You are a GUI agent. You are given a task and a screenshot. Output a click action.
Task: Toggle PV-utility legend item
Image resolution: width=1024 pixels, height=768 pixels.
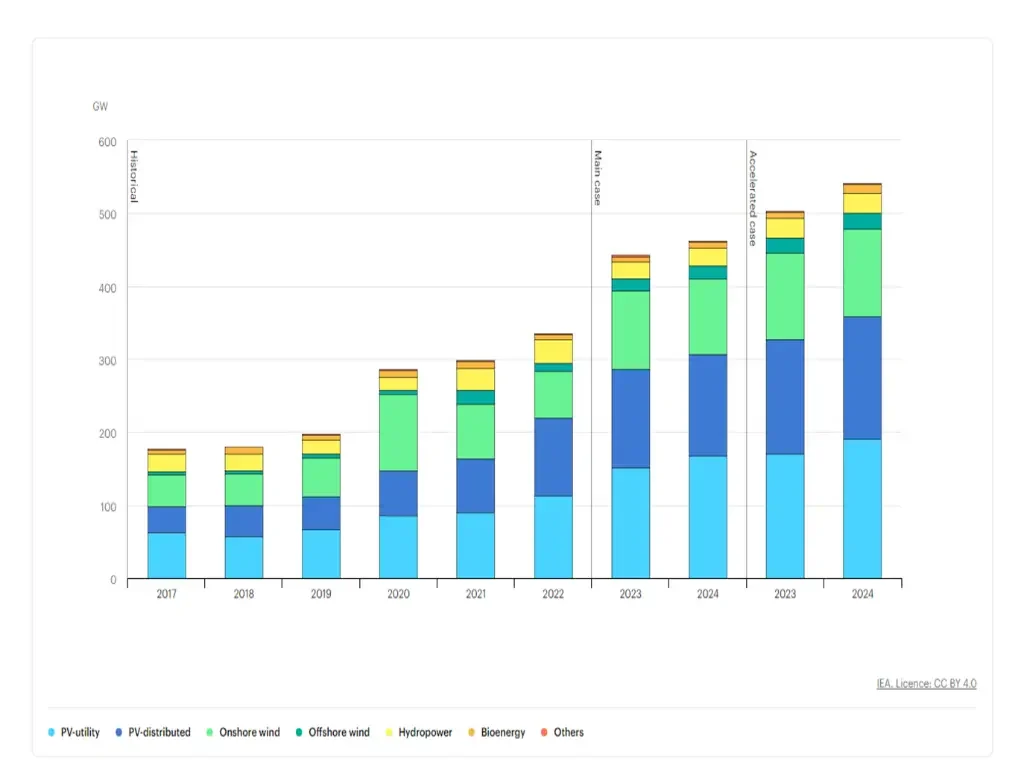click(x=73, y=732)
